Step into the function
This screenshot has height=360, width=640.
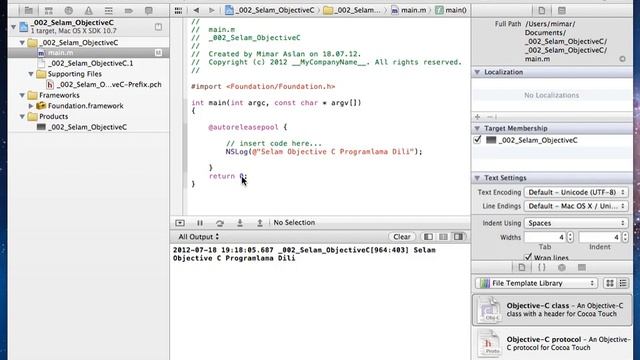240,223
